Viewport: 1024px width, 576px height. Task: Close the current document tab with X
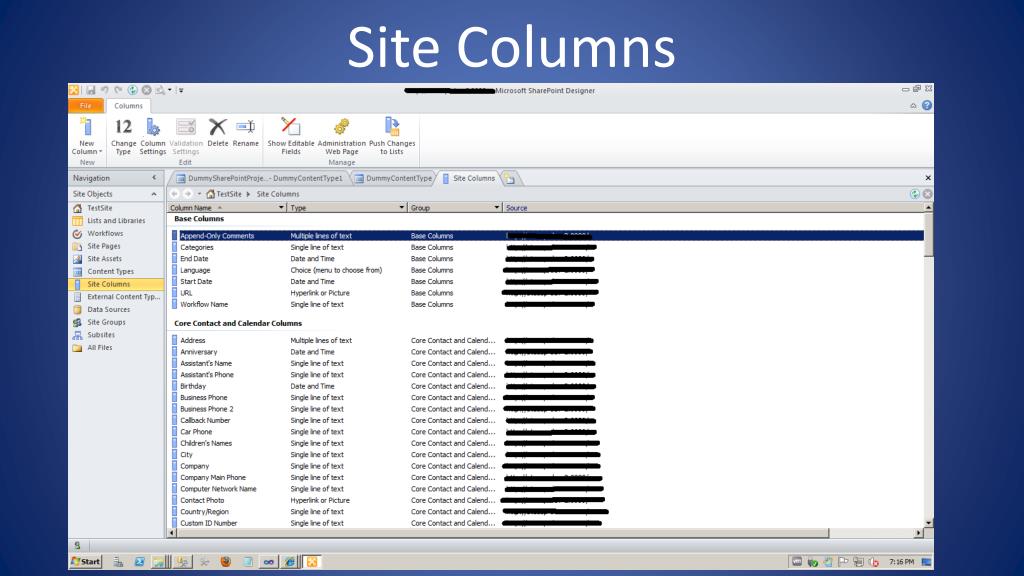928,178
